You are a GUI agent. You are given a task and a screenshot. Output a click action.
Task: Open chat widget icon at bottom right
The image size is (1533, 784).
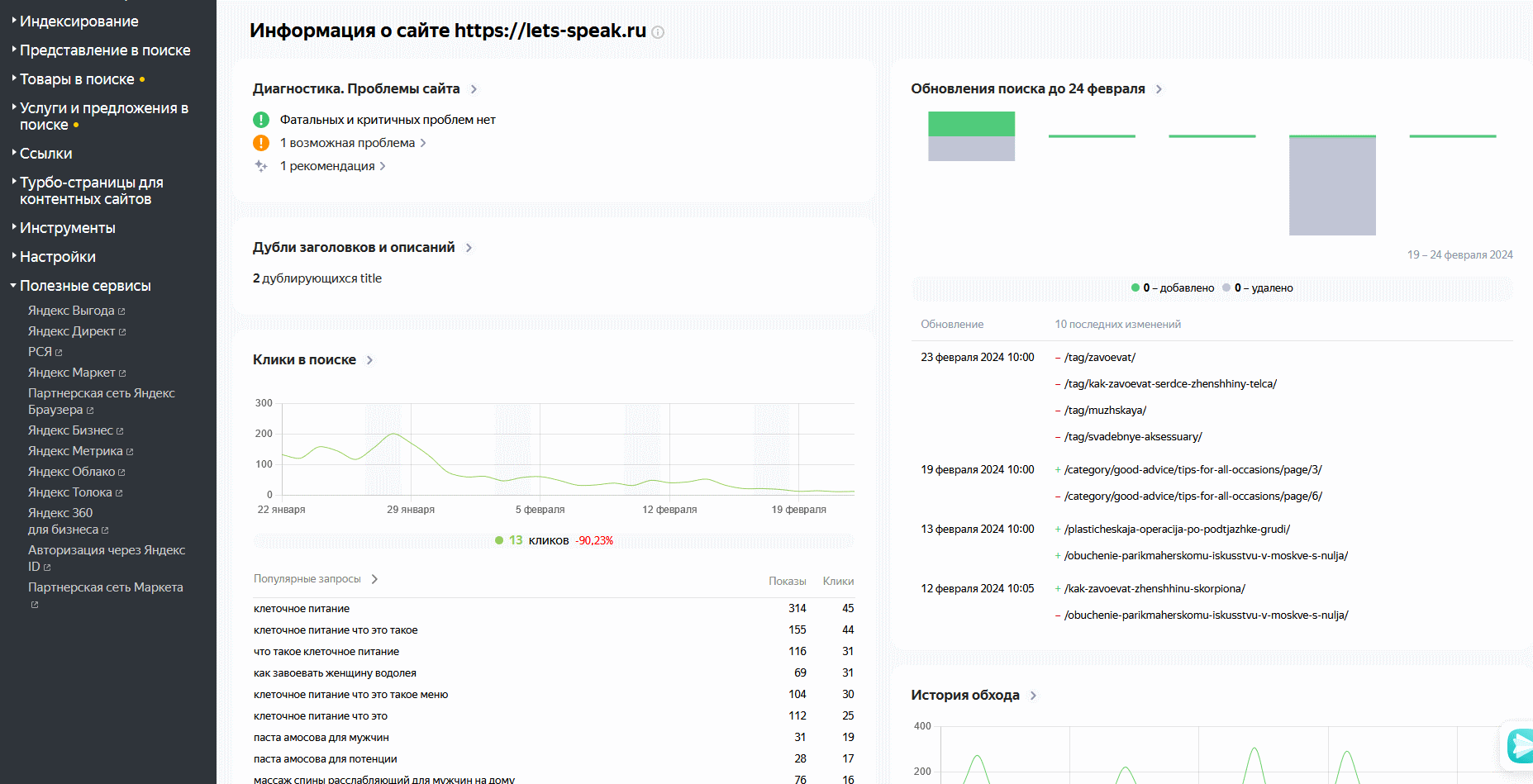[1519, 746]
